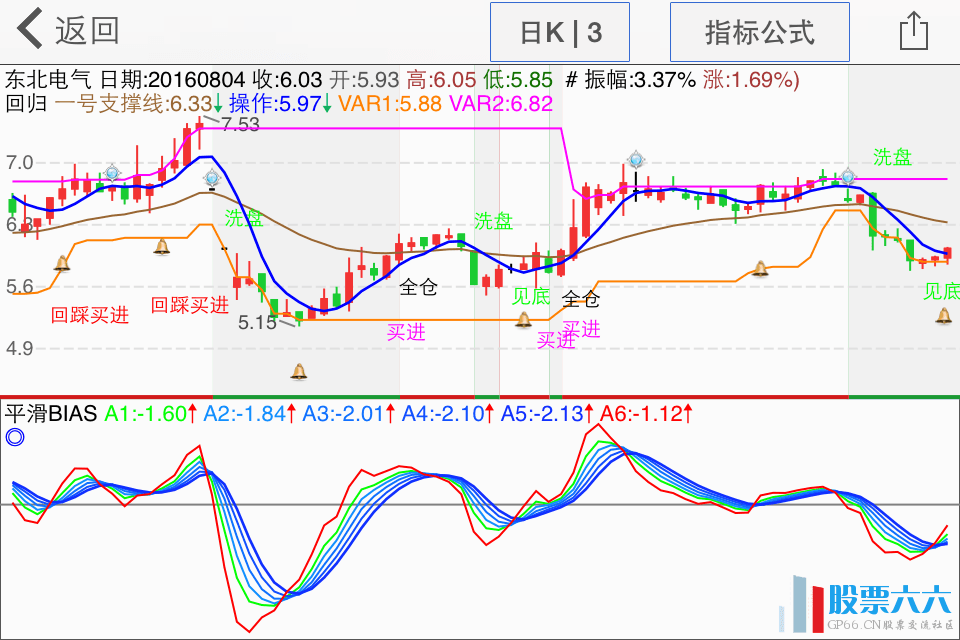Tap the 返回 text to go back
This screenshot has width=960, height=640.
tap(87, 31)
